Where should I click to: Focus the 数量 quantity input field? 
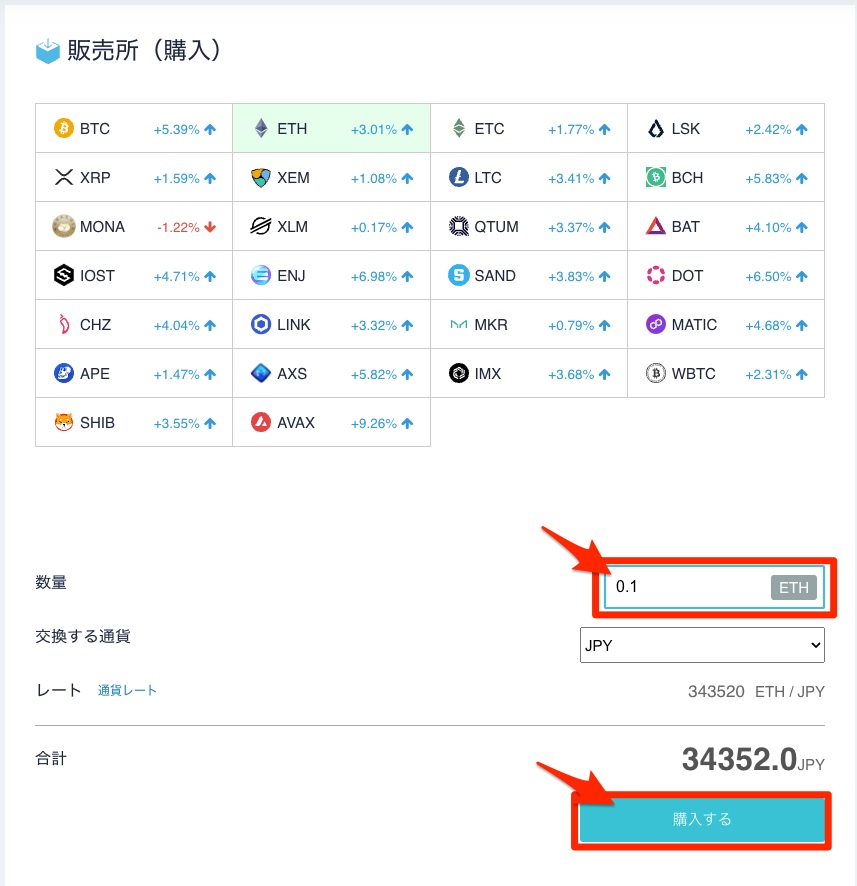click(x=714, y=587)
